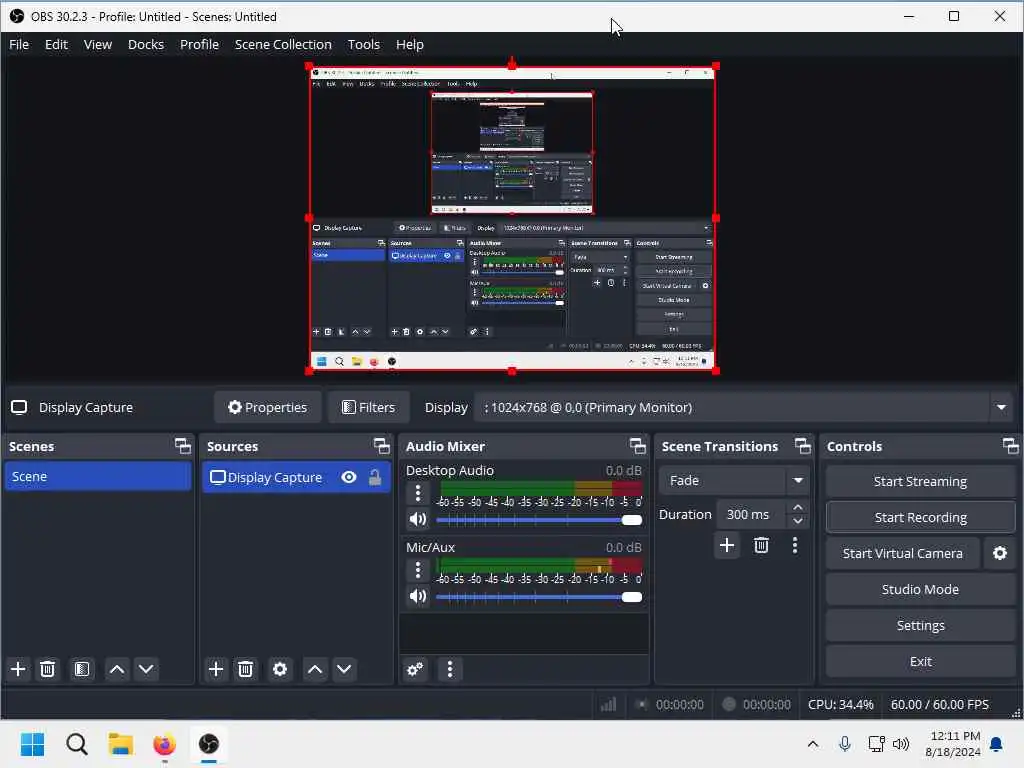This screenshot has height=768, width=1024.
Task: Open source properties gear in Sources panel
Action: (280, 669)
